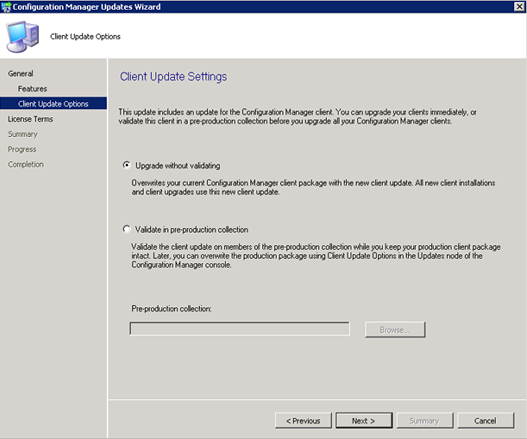Select the Completion step in sidebar
Screen dimensions: 527x439
pyautogui.click(x=26, y=164)
